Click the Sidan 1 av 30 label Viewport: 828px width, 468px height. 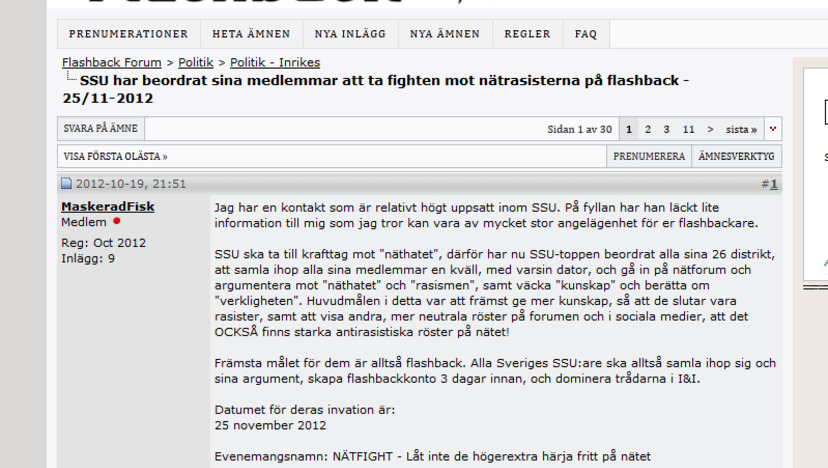tap(579, 129)
